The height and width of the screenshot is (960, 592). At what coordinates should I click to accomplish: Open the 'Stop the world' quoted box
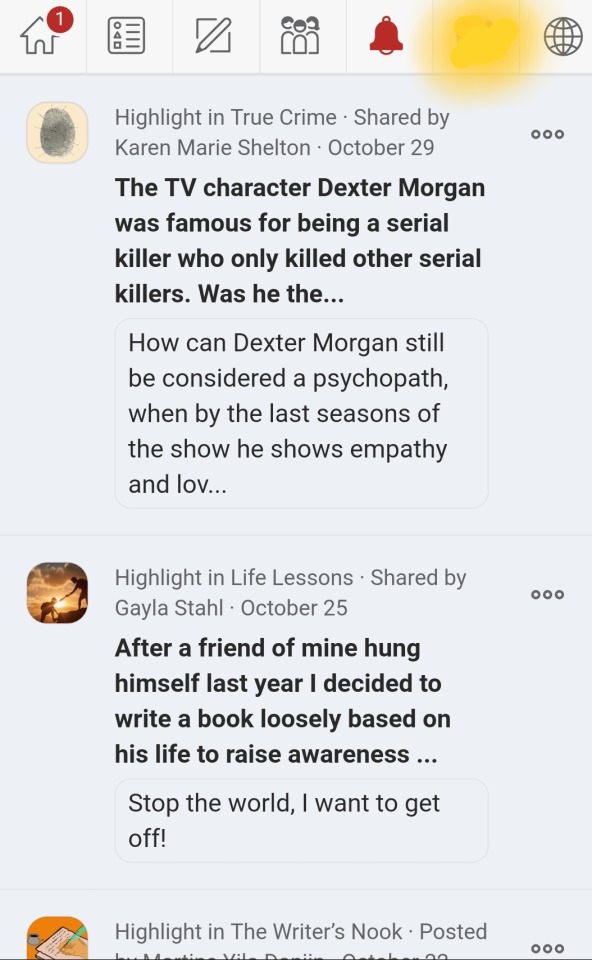[x=301, y=820]
